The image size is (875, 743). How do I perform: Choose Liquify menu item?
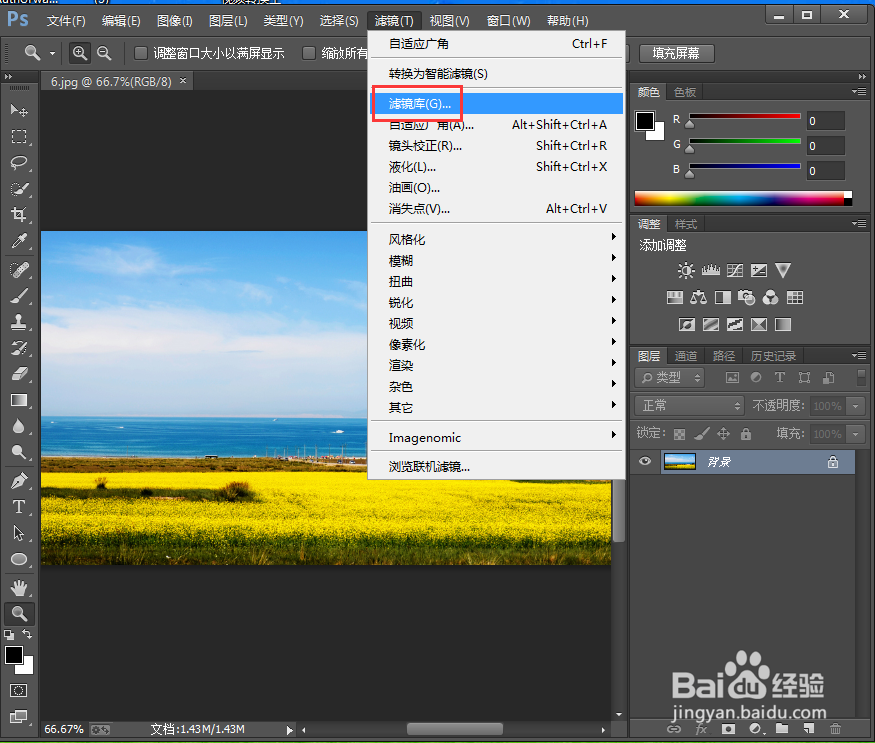click(496, 167)
